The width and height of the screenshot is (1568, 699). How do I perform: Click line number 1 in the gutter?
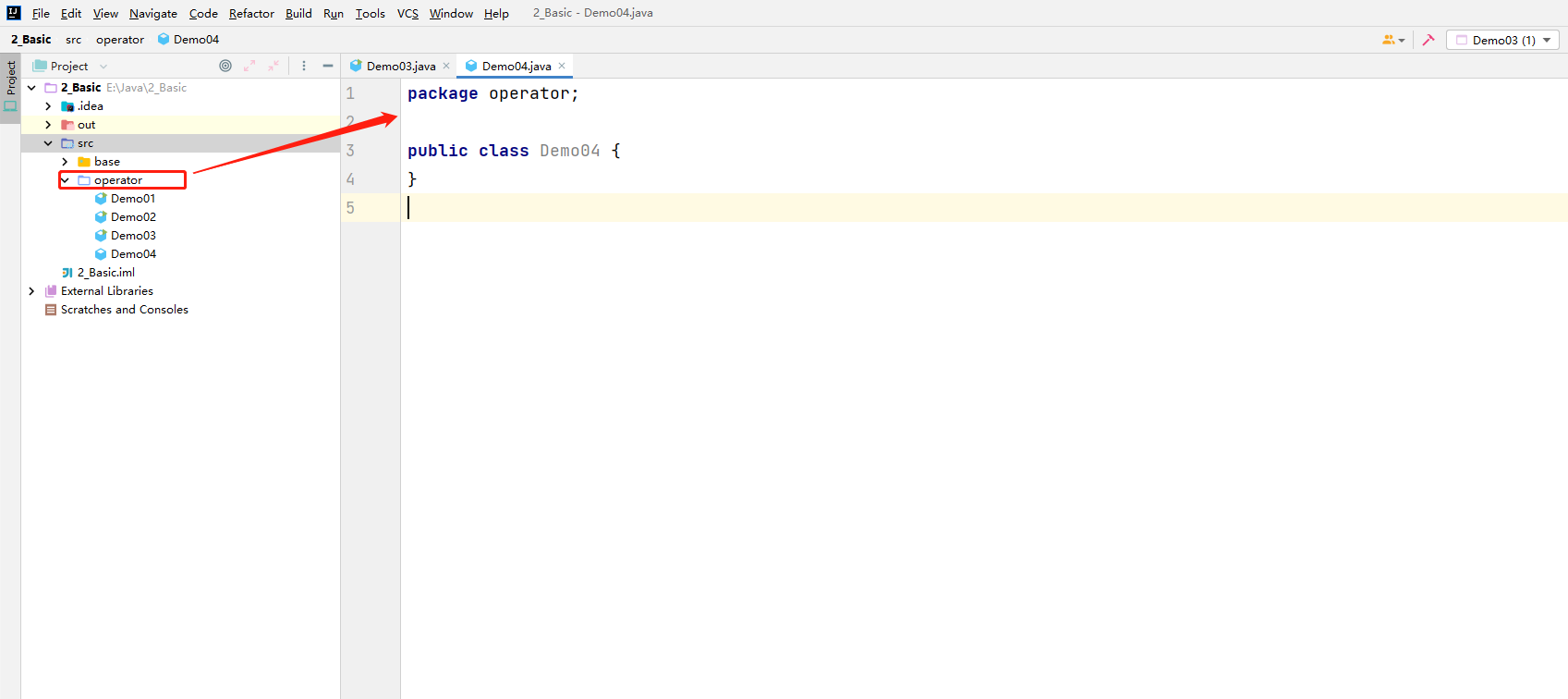(x=350, y=93)
